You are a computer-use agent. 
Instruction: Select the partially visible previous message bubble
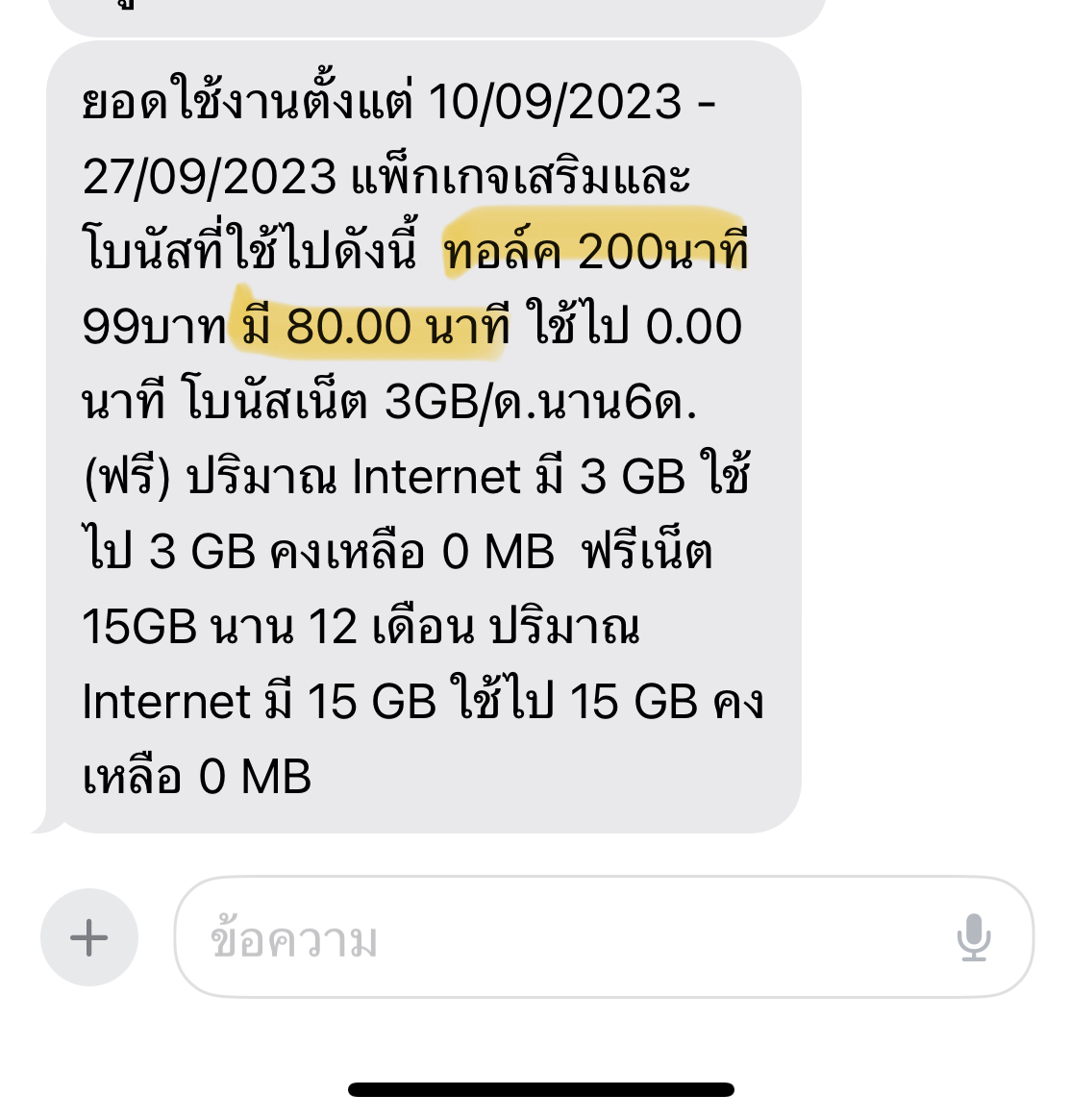(437, 14)
